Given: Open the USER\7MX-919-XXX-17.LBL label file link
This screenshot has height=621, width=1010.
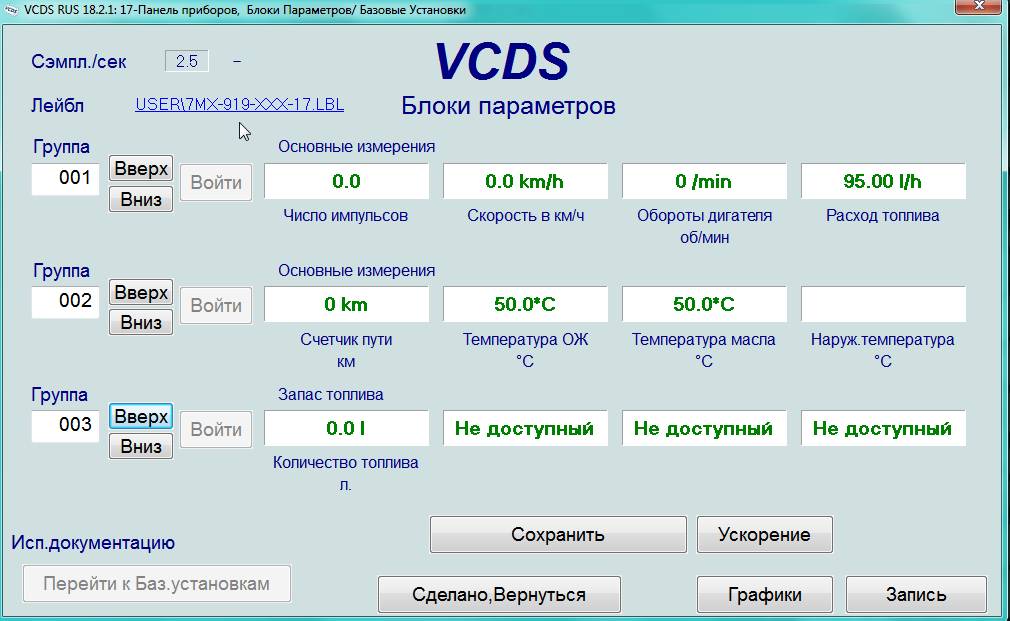Looking at the screenshot, I should [239, 104].
